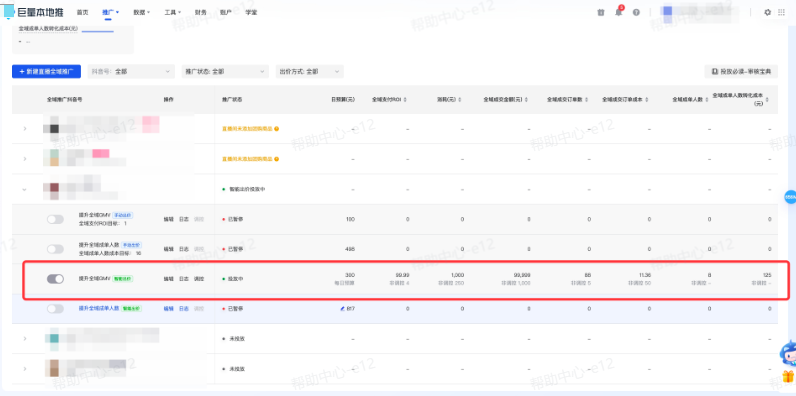Open the notification bell icon
The image size is (796, 396).
(618, 12)
